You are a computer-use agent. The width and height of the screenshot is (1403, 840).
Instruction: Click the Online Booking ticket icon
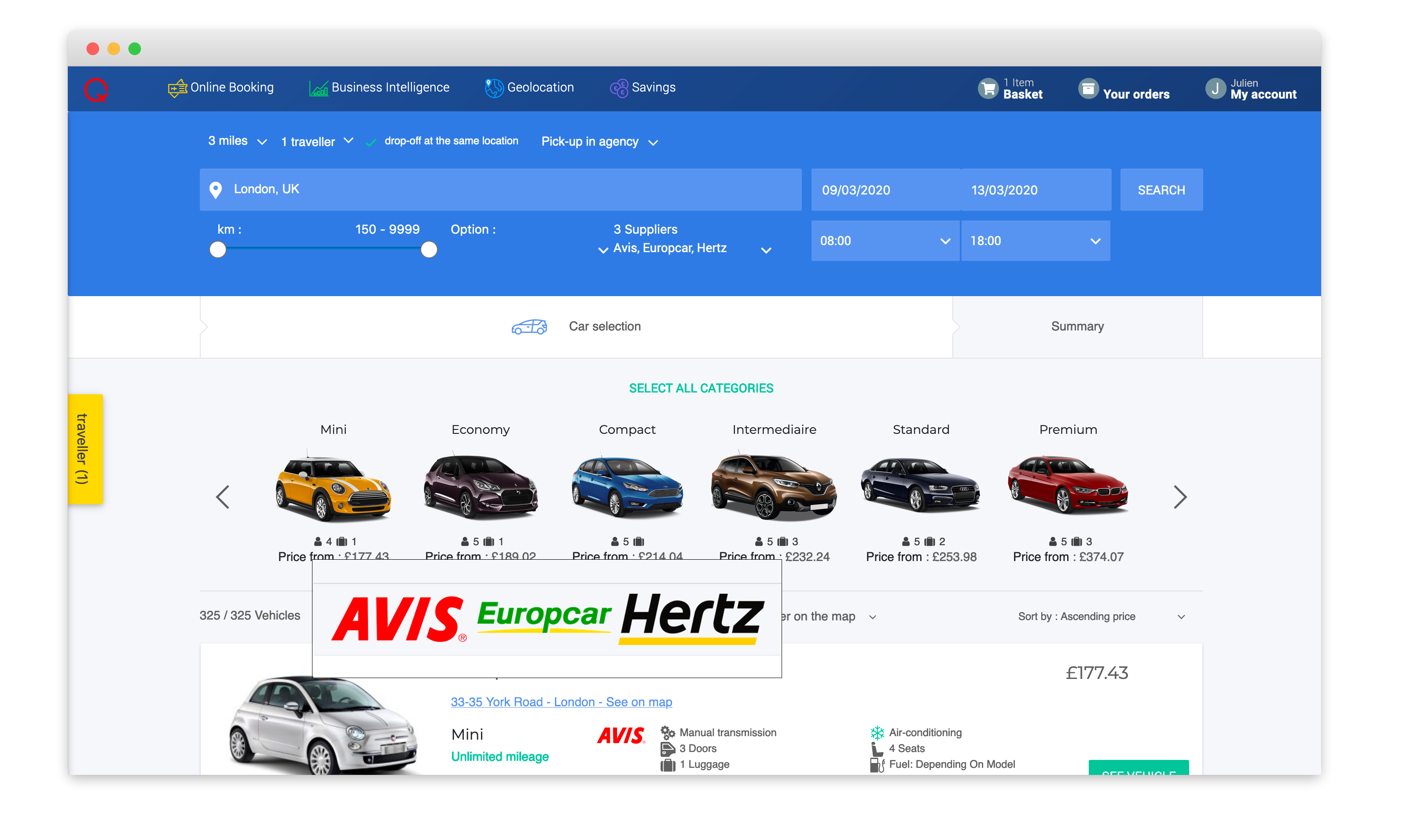click(x=178, y=88)
